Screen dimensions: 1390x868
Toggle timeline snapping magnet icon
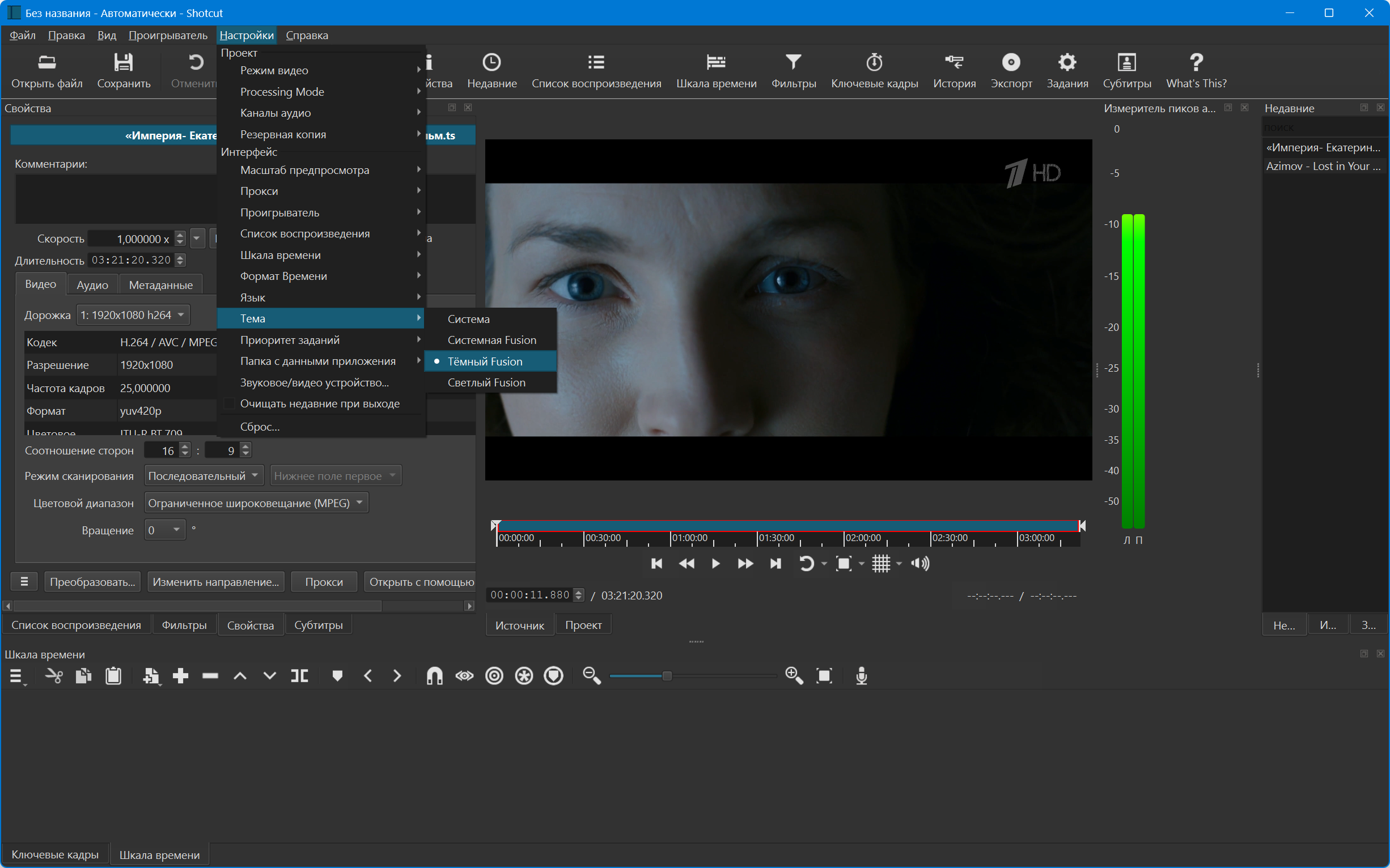pos(434,676)
